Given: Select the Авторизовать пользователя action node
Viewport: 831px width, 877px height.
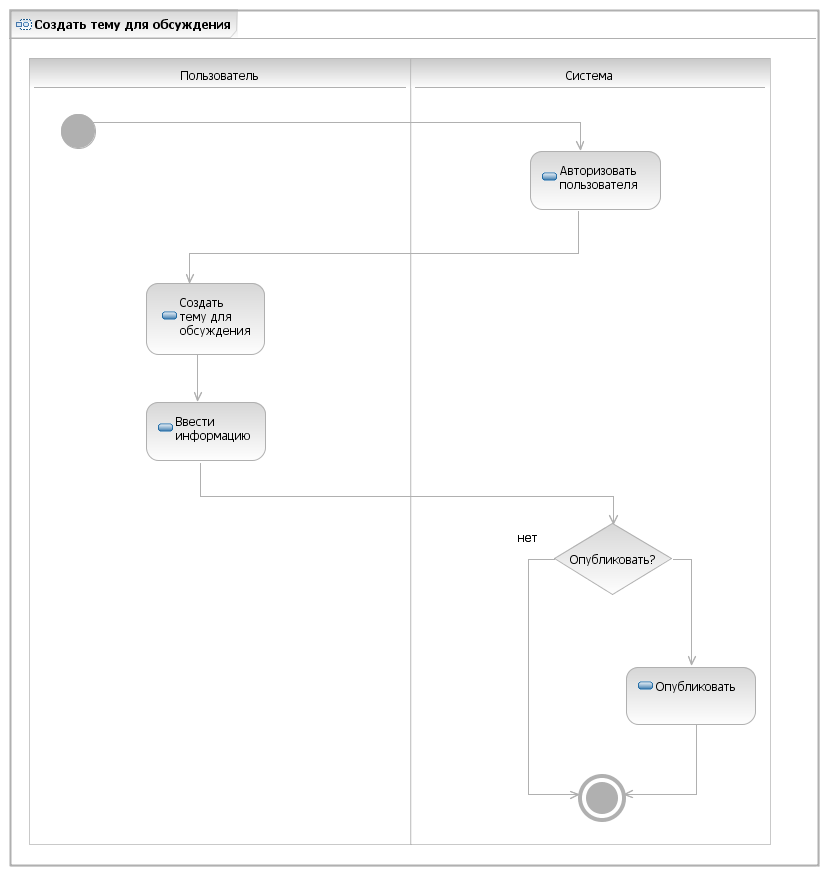Looking at the screenshot, I should pyautogui.click(x=596, y=181).
